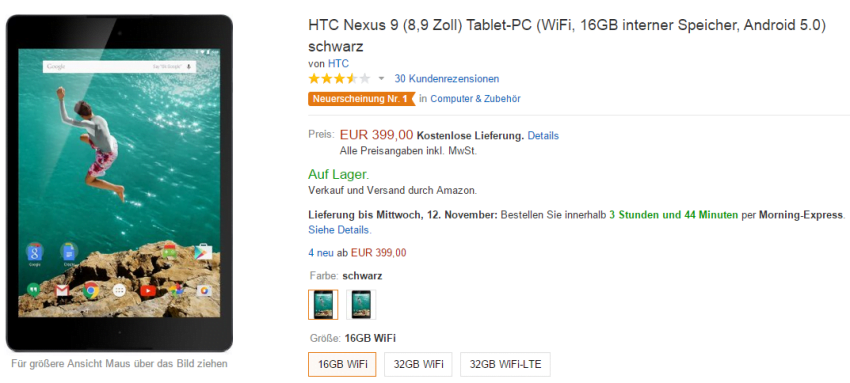
Task: Click the star rating icons
Action: [x=339, y=79]
